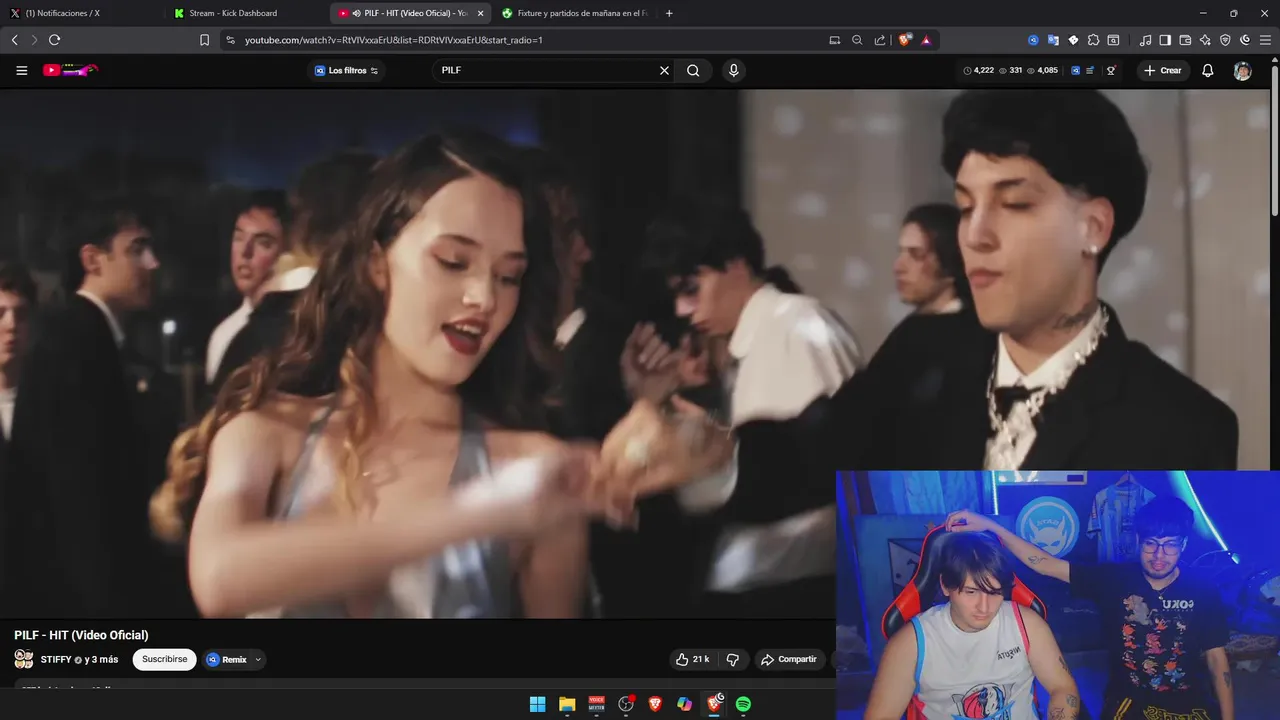The width and height of the screenshot is (1280, 720).
Task: Open the STIFFY y 3 más channel link
Action: [79, 660]
